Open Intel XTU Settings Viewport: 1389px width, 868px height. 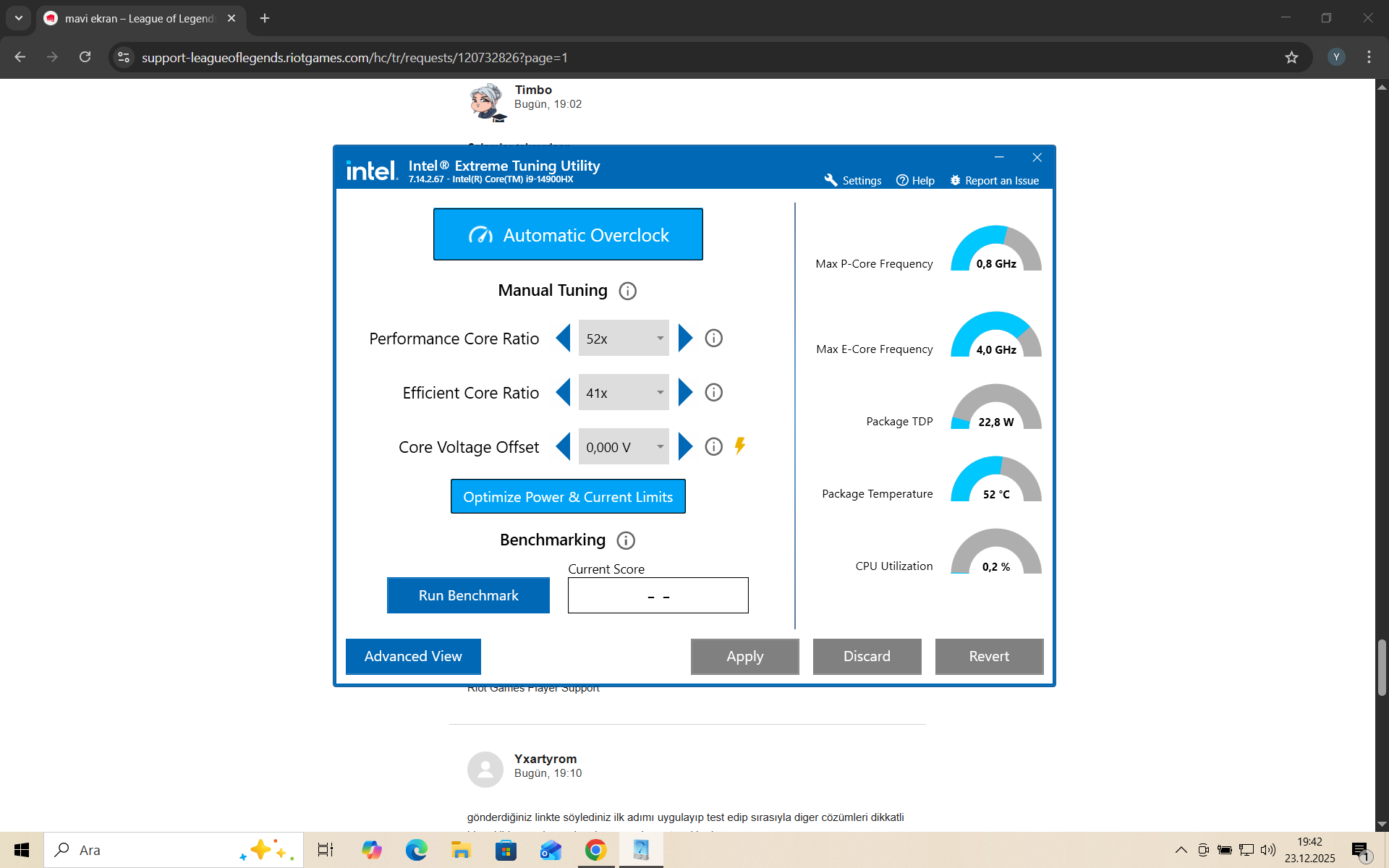click(853, 180)
